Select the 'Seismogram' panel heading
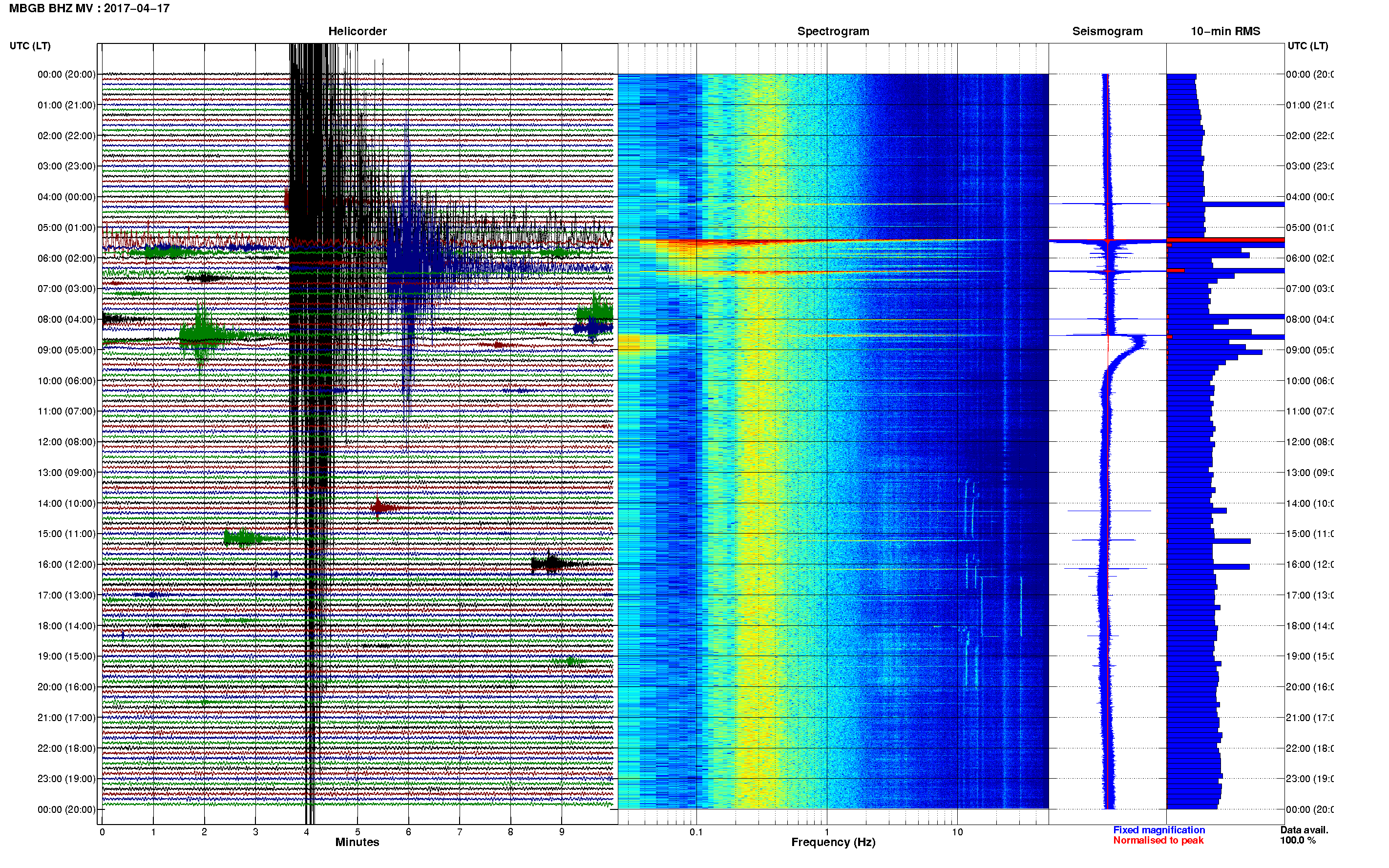The width and height of the screenshot is (1389, 868). point(1107,31)
